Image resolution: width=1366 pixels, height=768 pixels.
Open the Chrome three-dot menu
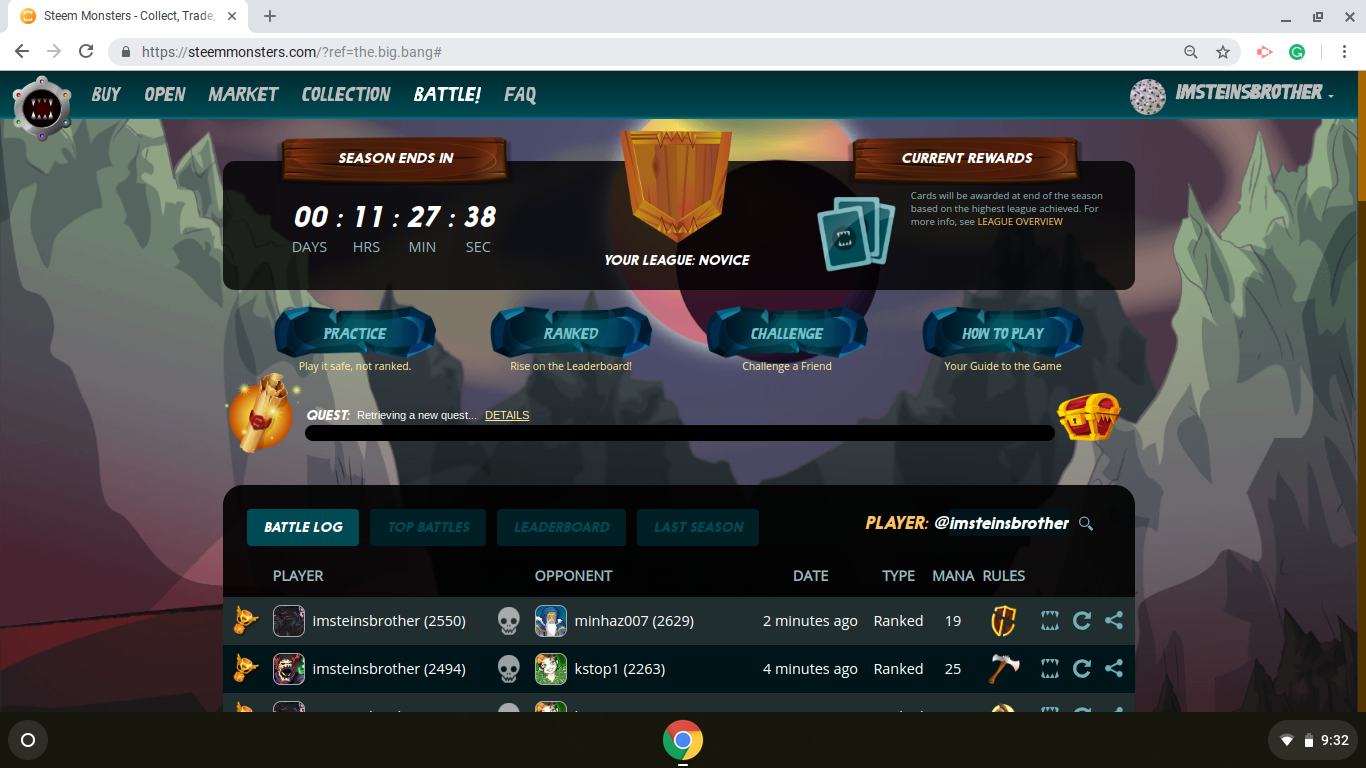pyautogui.click(x=1343, y=52)
